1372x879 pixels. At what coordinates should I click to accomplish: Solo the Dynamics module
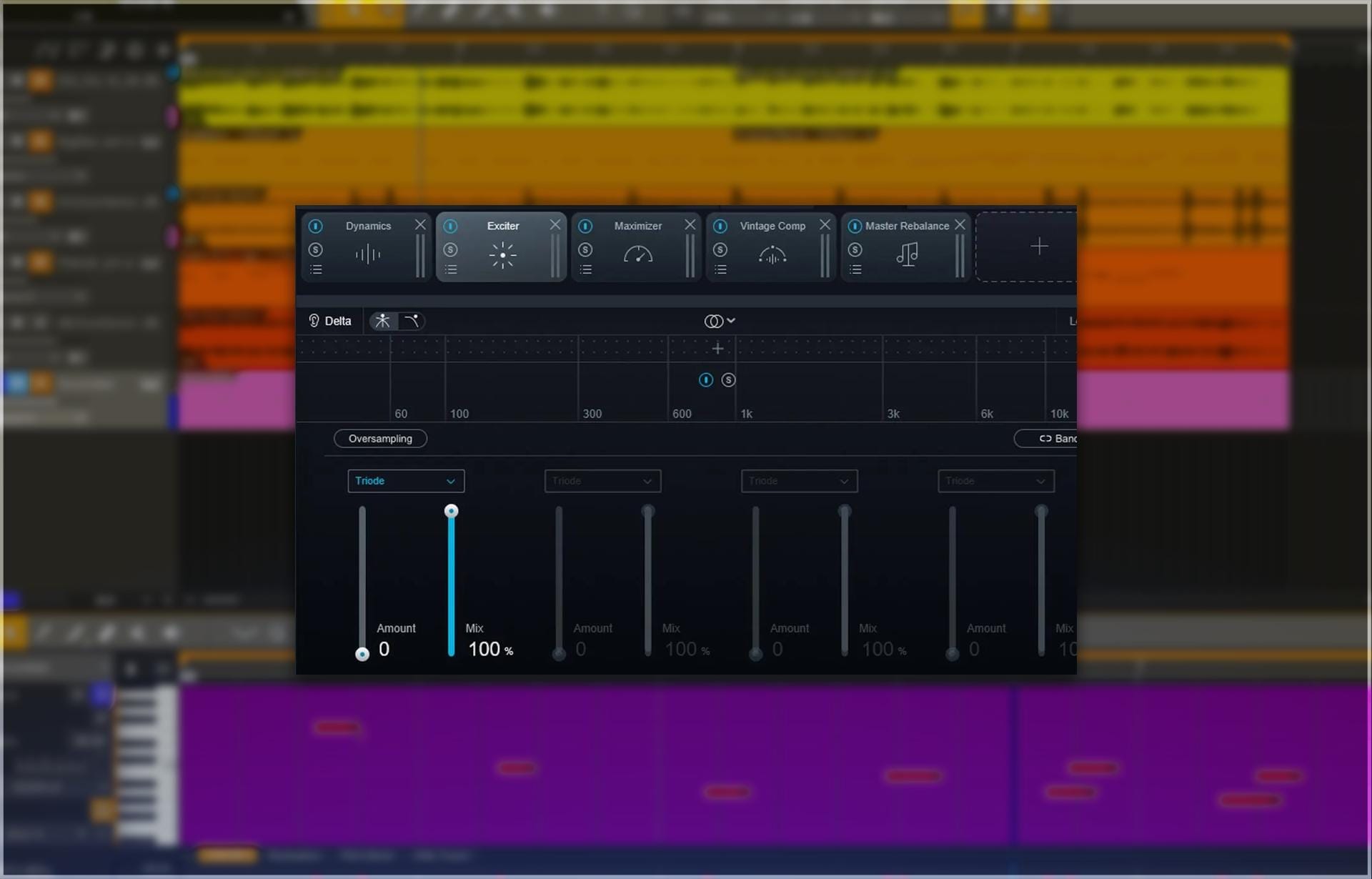tap(315, 249)
